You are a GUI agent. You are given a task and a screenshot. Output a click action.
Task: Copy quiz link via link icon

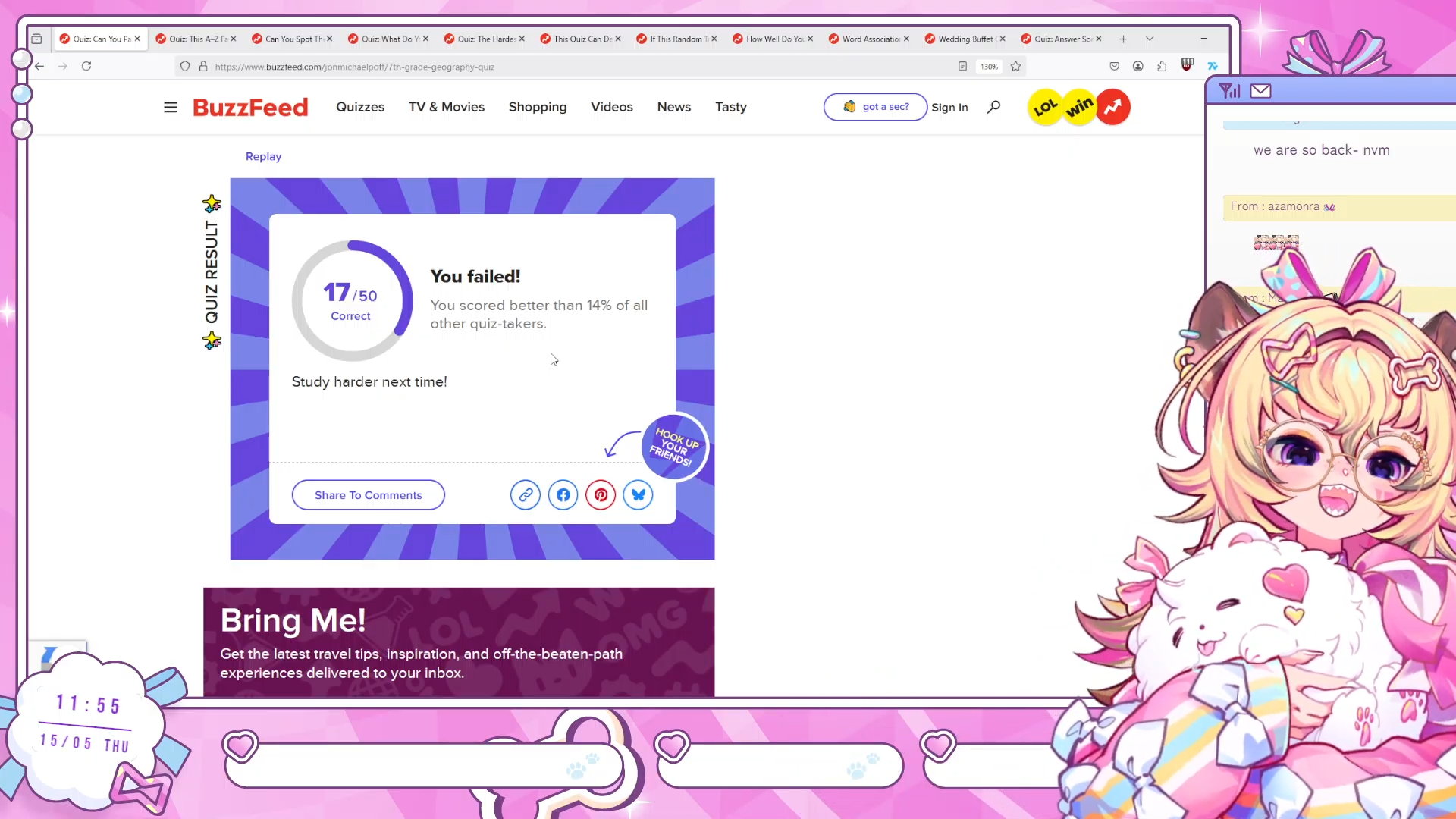coord(525,495)
